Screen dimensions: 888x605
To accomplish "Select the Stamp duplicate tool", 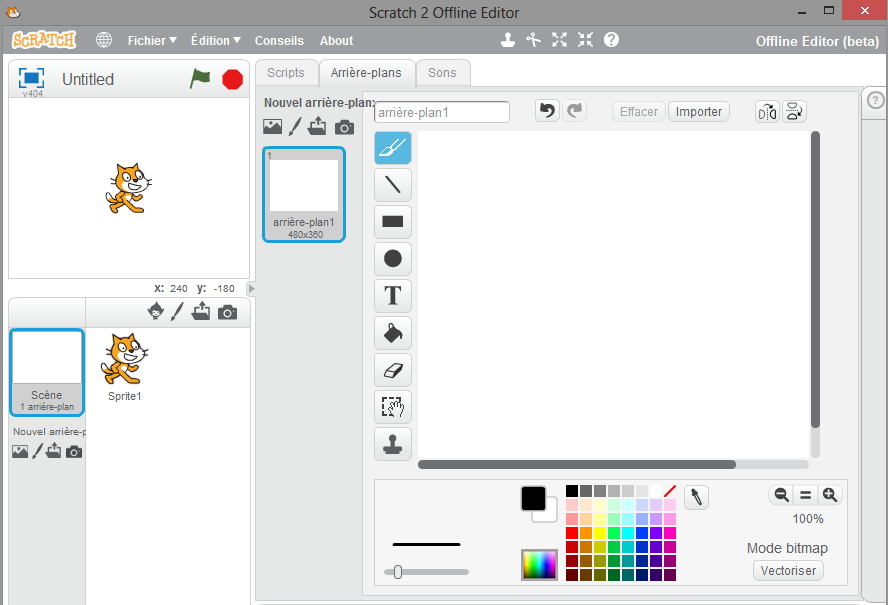I will (392, 444).
